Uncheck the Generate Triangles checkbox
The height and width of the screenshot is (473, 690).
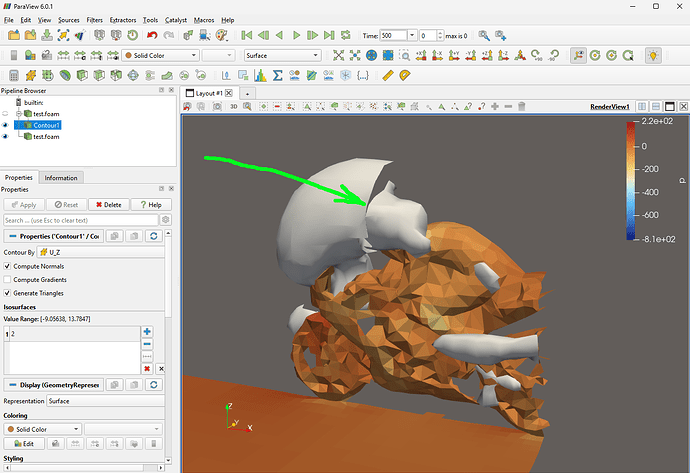click(x=8, y=292)
